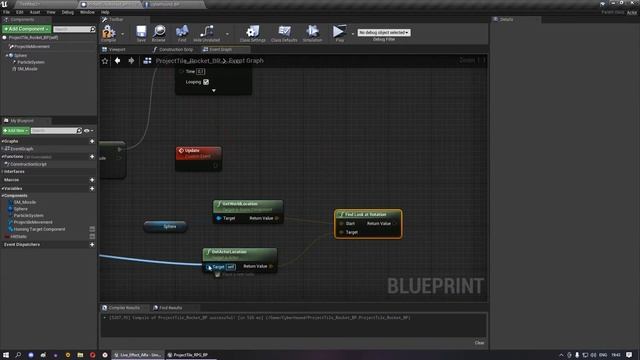Open Class Settings from the toolbar
This screenshot has width=640, height=360.
253,32
